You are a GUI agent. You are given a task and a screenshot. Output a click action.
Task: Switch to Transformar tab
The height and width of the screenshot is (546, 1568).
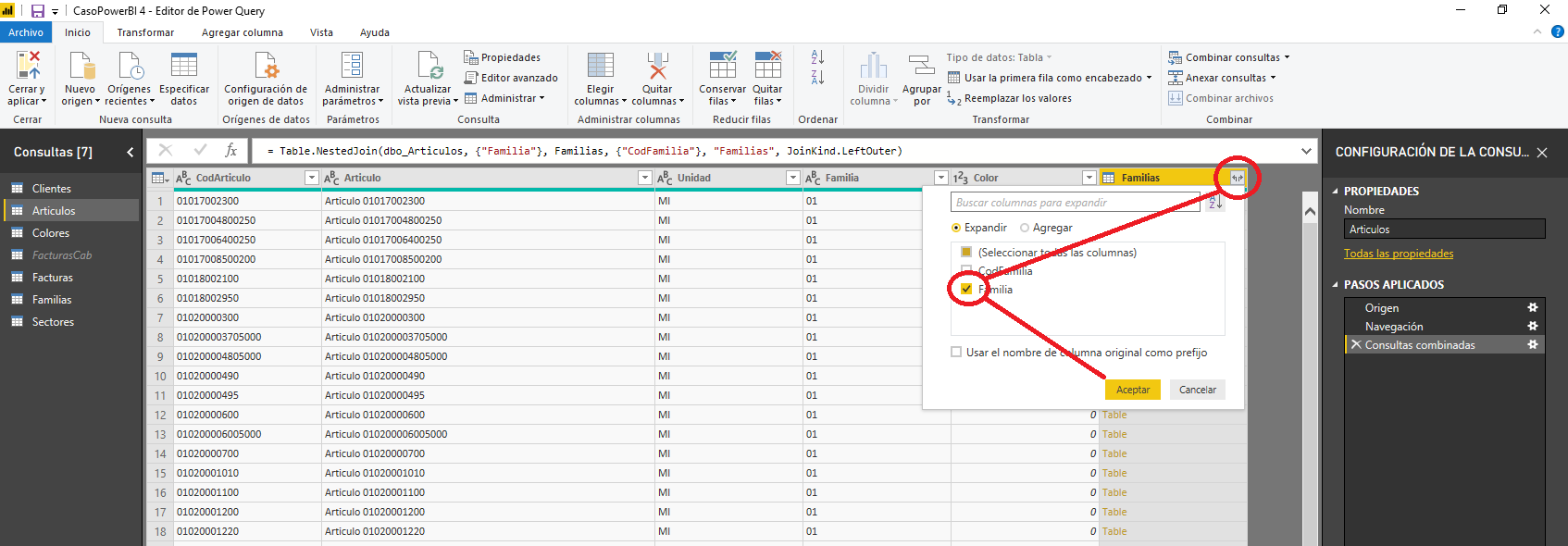click(145, 32)
